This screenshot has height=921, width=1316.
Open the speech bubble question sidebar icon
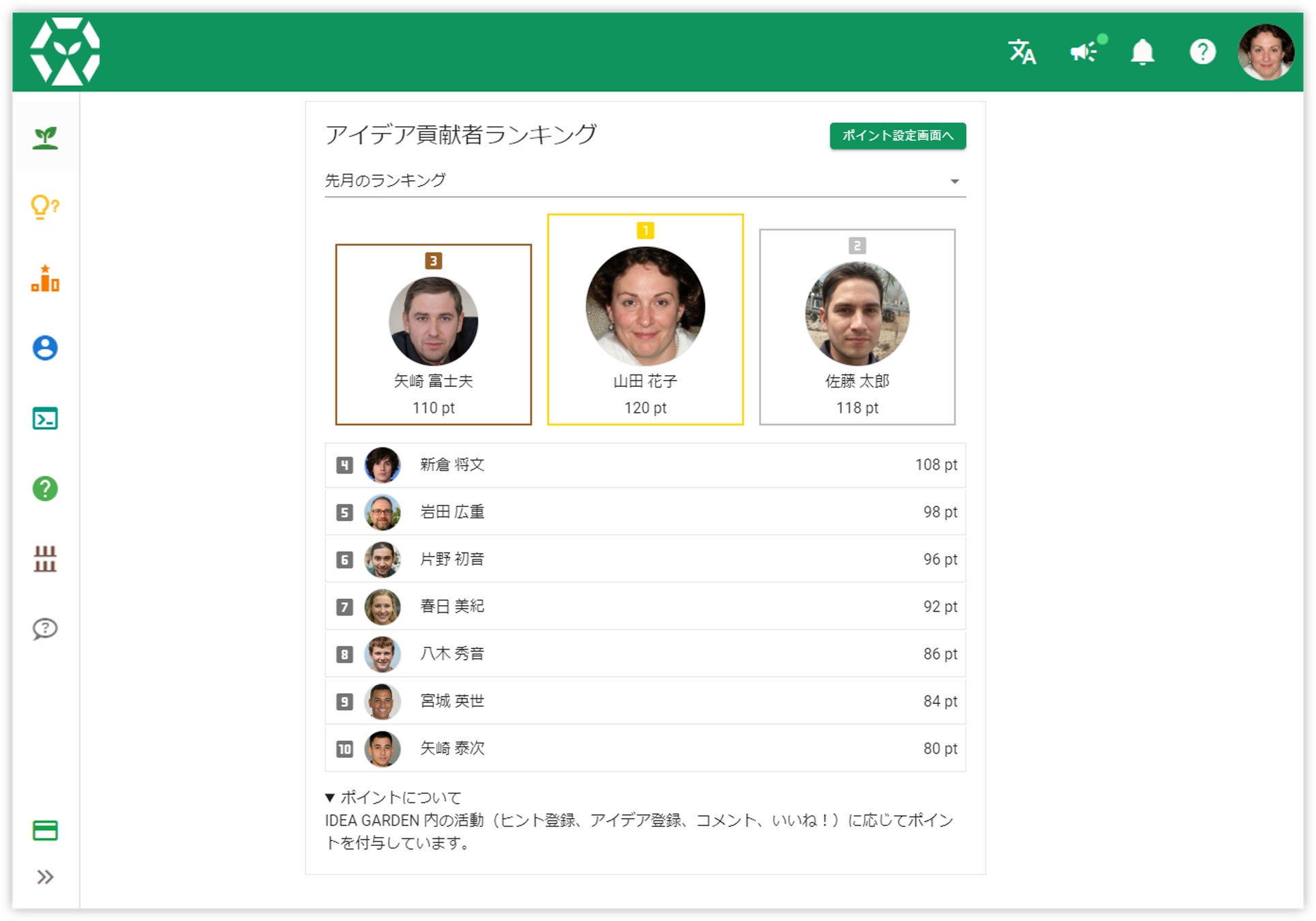(x=46, y=628)
